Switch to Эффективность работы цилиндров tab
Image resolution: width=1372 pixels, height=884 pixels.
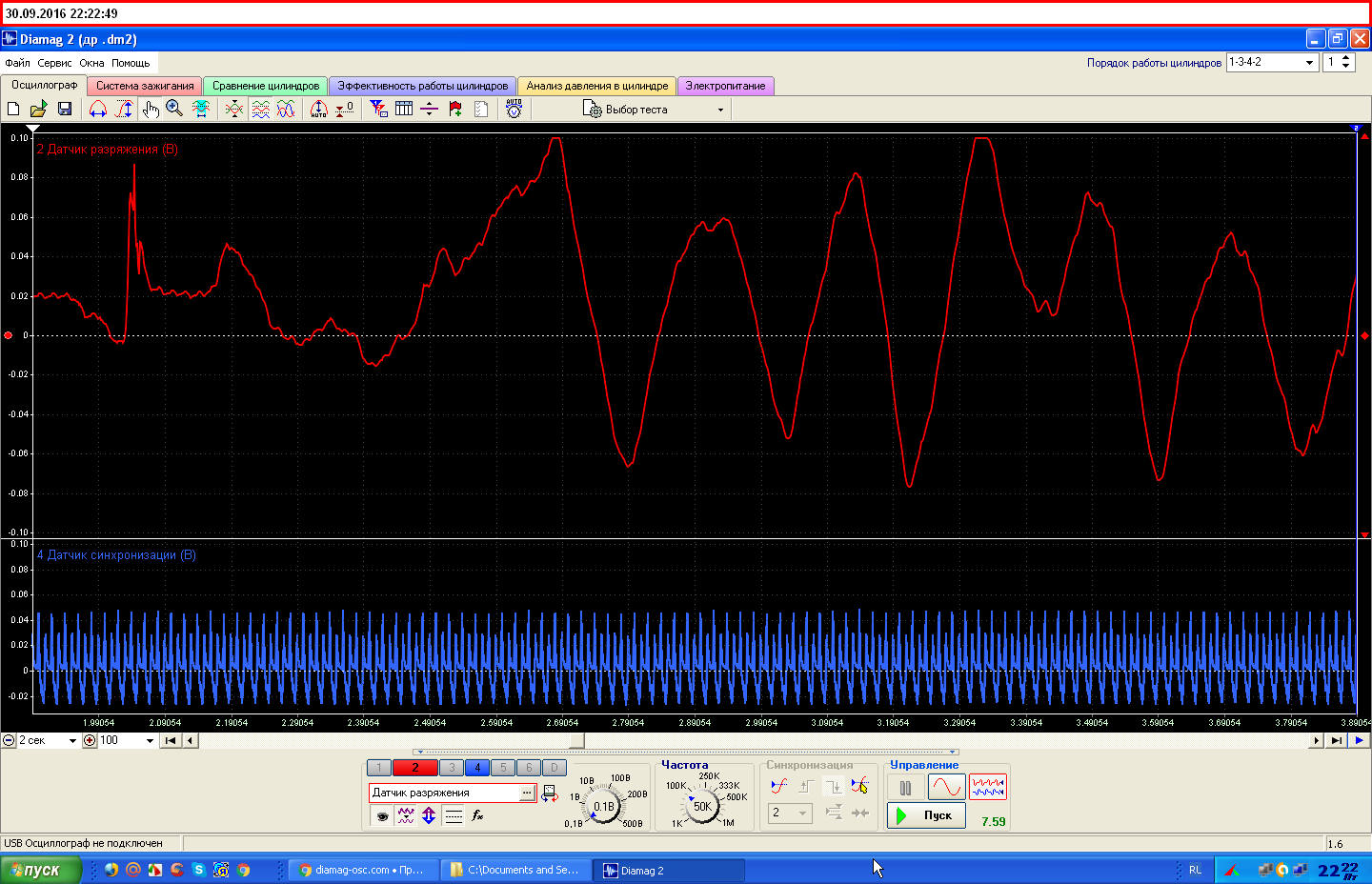coord(423,86)
